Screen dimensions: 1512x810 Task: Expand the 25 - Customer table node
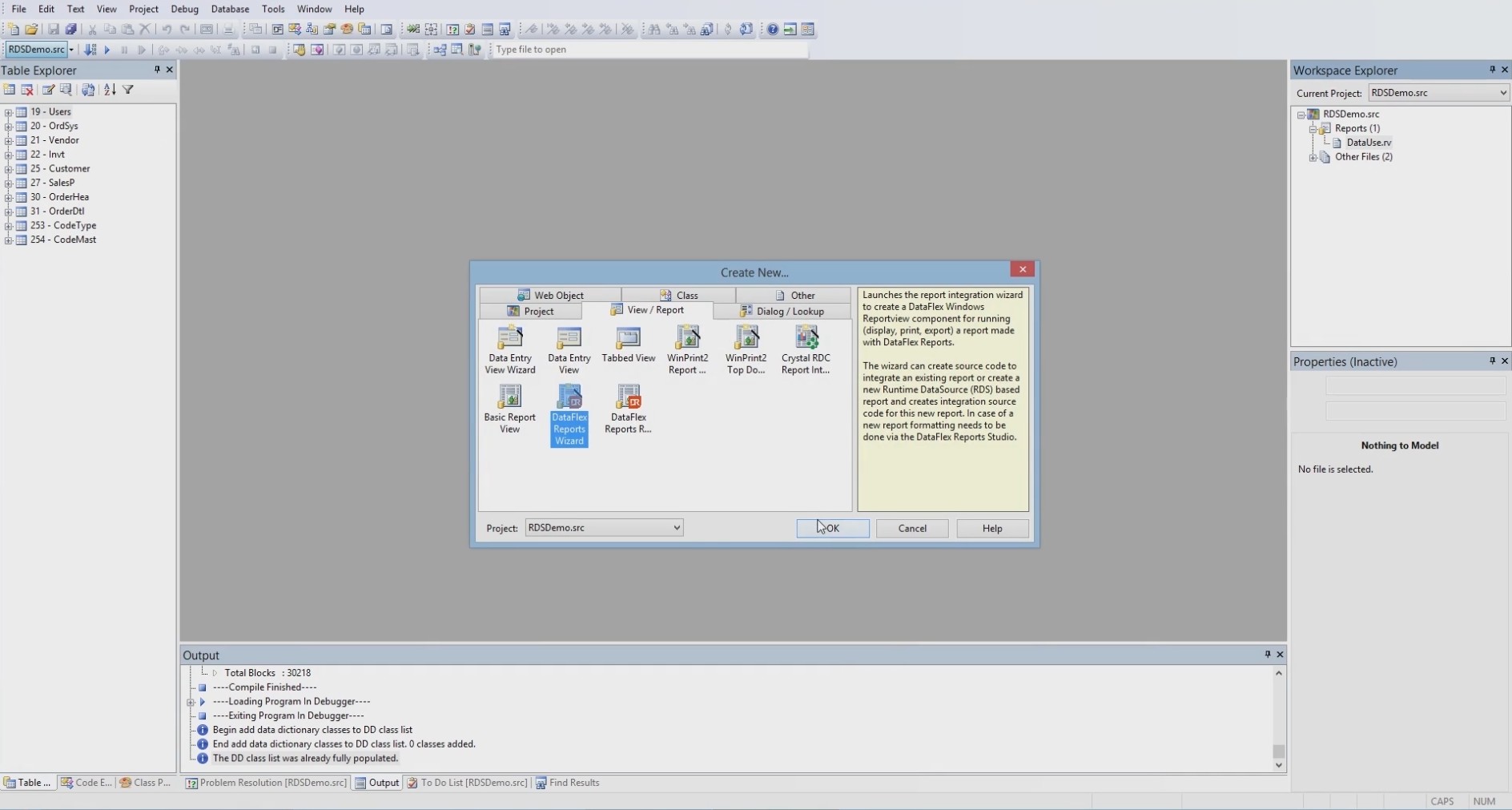click(x=8, y=169)
